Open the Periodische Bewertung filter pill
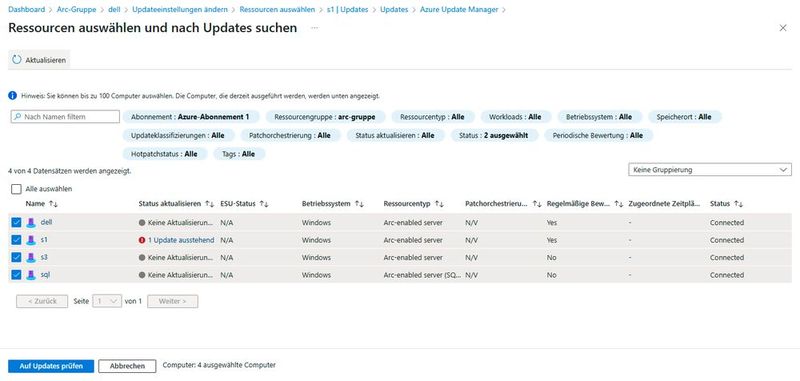 tap(598, 135)
